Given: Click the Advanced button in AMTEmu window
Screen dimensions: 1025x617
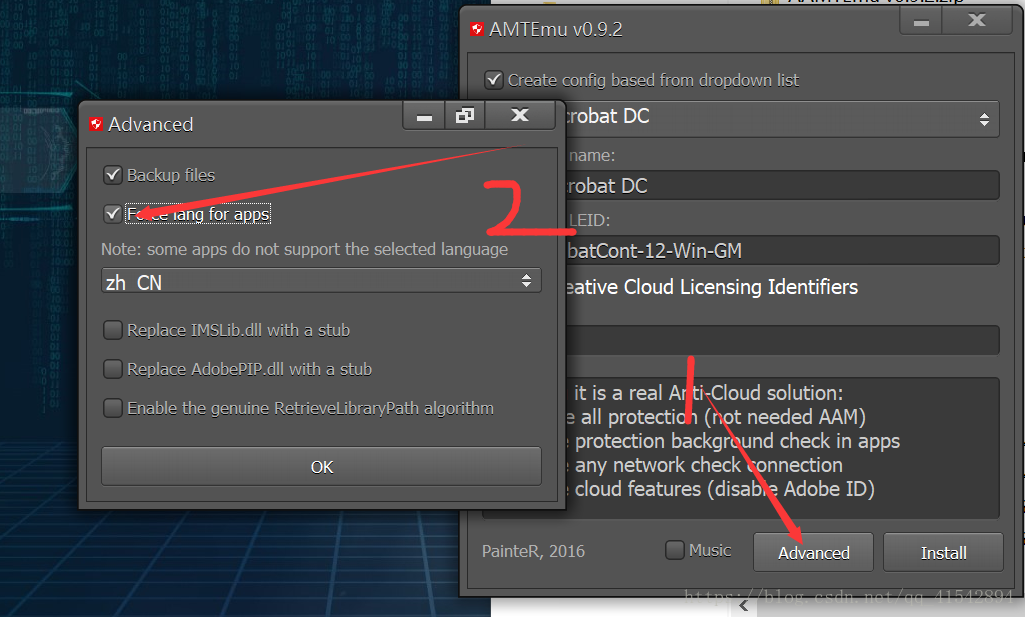Looking at the screenshot, I should click(813, 553).
